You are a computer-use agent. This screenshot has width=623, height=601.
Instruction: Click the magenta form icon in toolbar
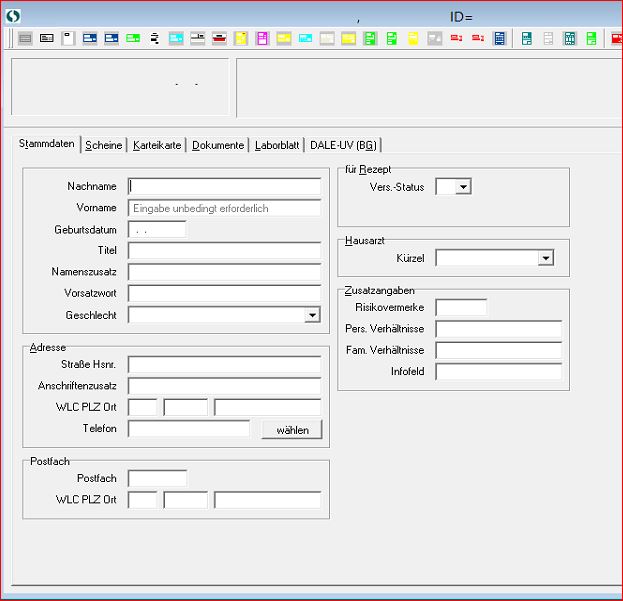coord(262,39)
